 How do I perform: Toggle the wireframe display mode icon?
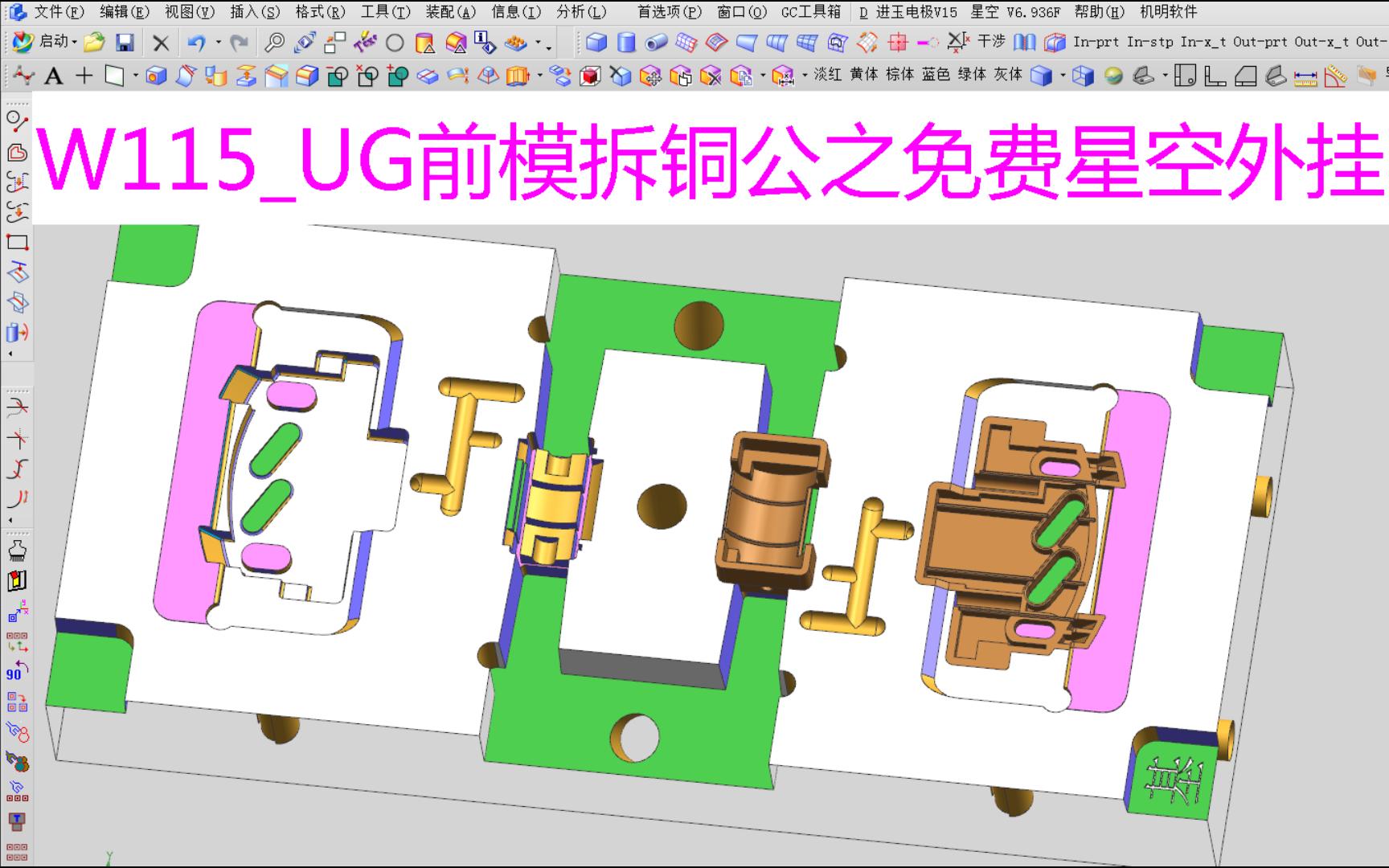tap(1084, 76)
